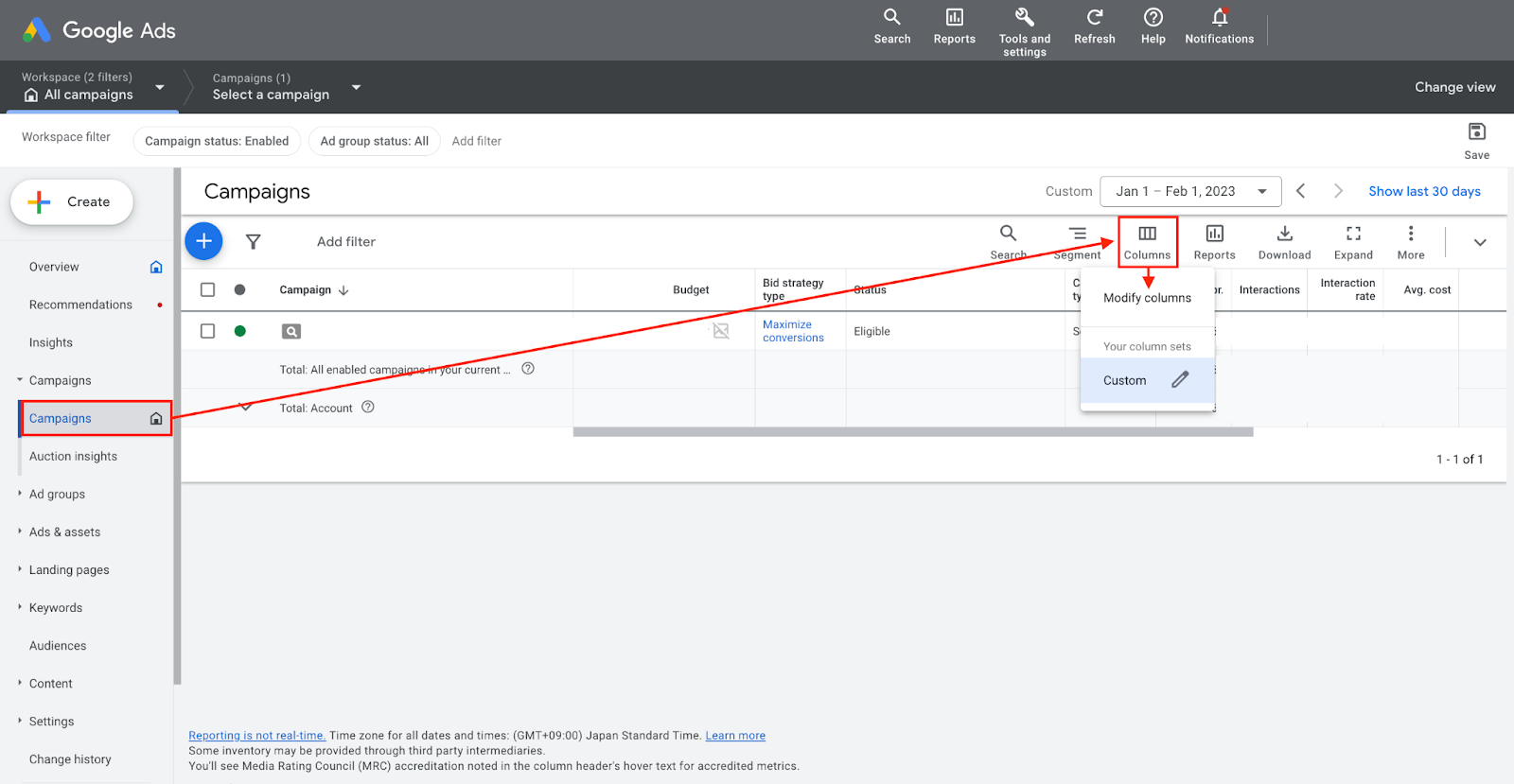Click the Google Ads logo

(98, 30)
